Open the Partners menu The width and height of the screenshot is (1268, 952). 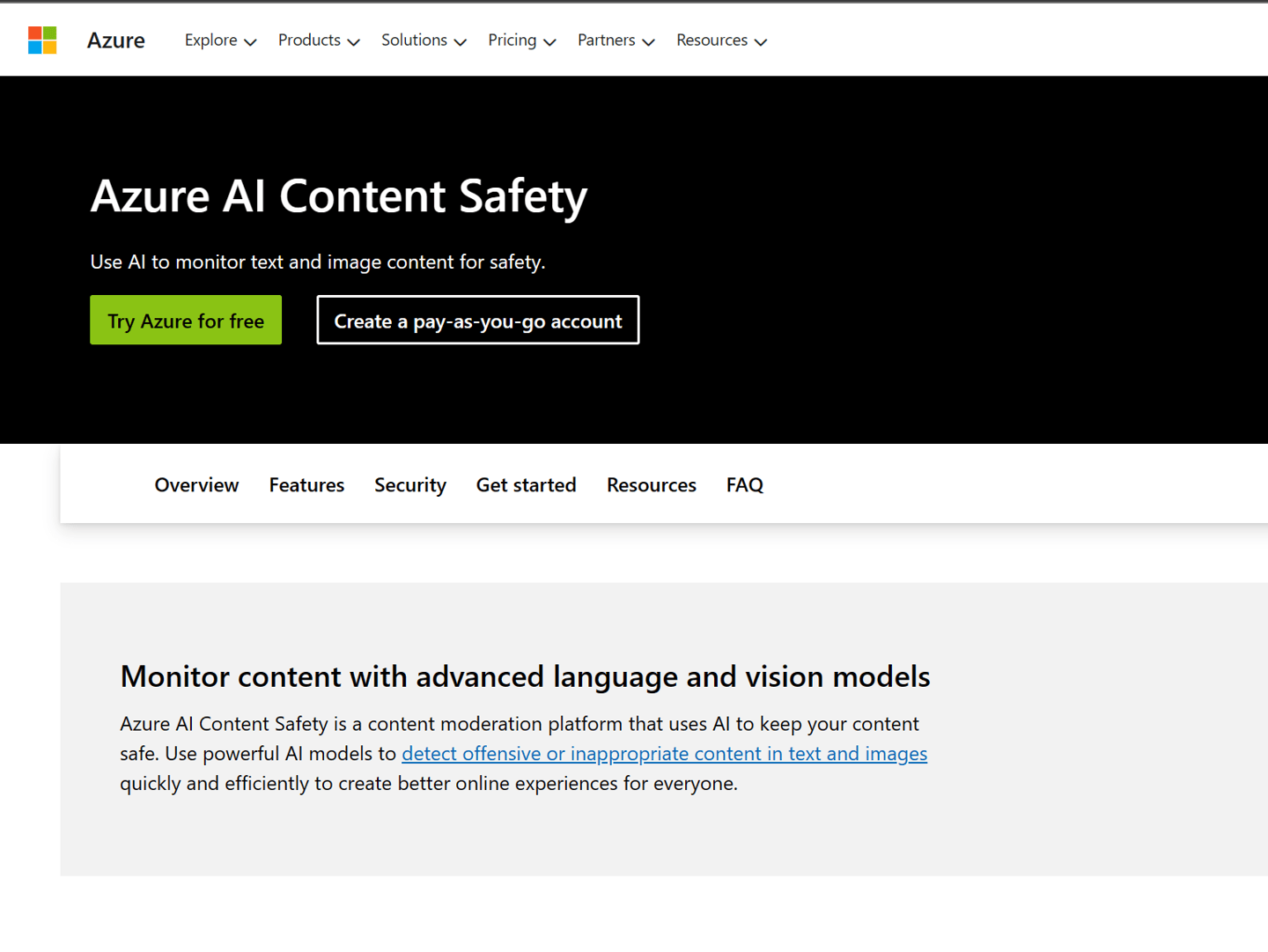coord(616,41)
